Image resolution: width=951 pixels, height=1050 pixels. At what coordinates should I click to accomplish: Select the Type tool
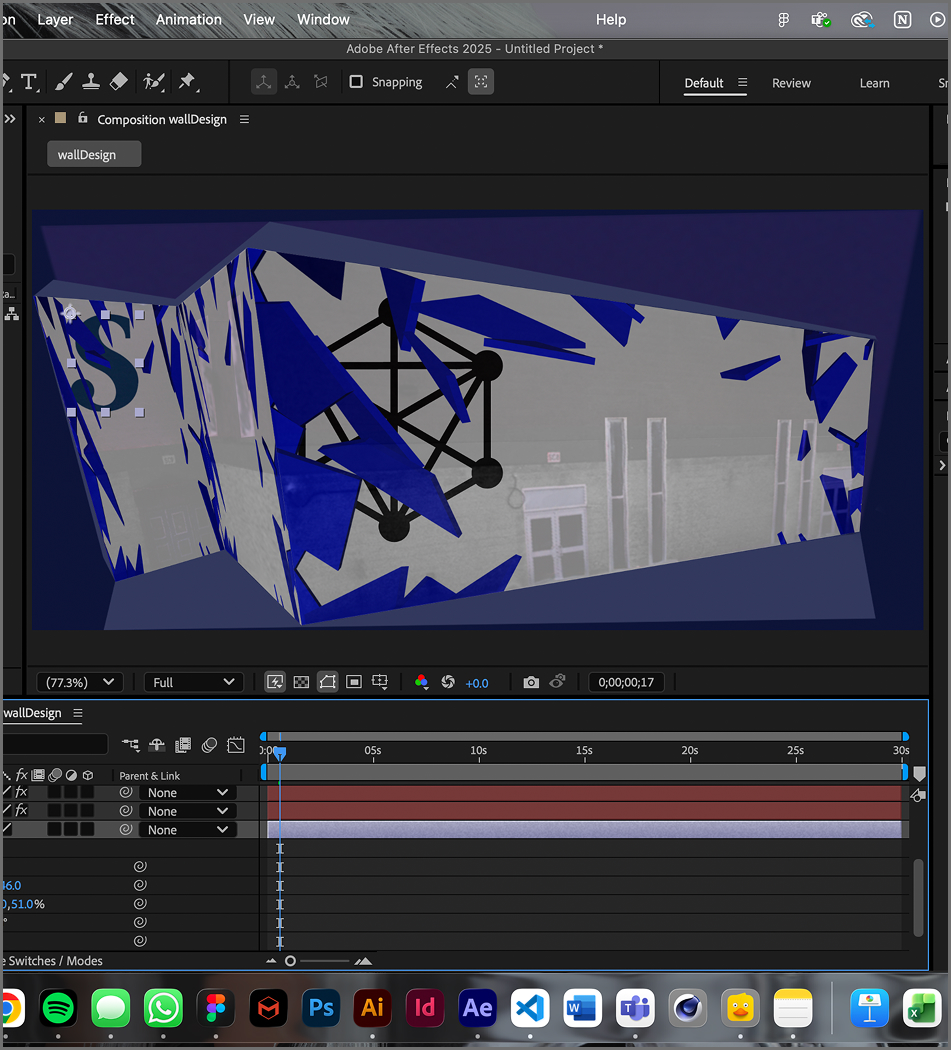point(30,81)
